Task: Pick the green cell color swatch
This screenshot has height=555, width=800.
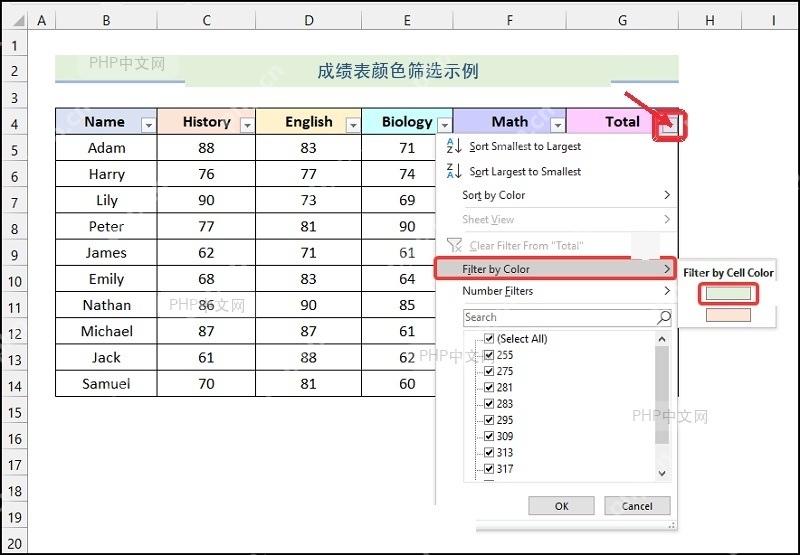Action: click(x=728, y=293)
